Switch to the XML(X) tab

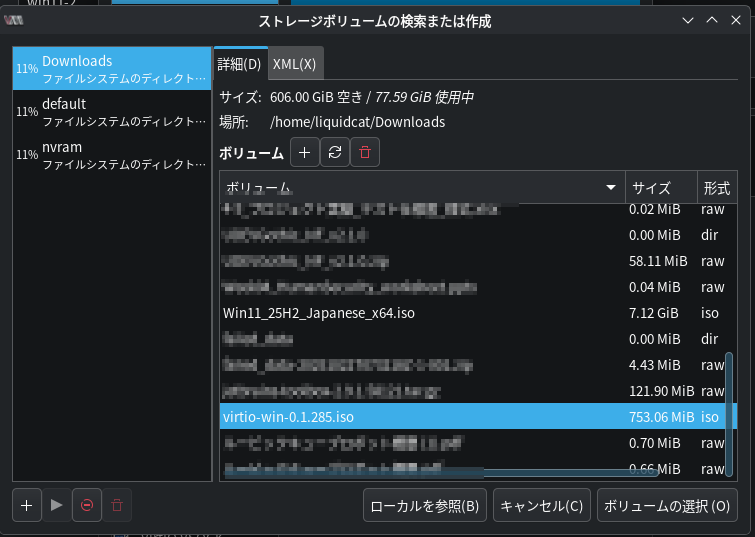pos(295,64)
